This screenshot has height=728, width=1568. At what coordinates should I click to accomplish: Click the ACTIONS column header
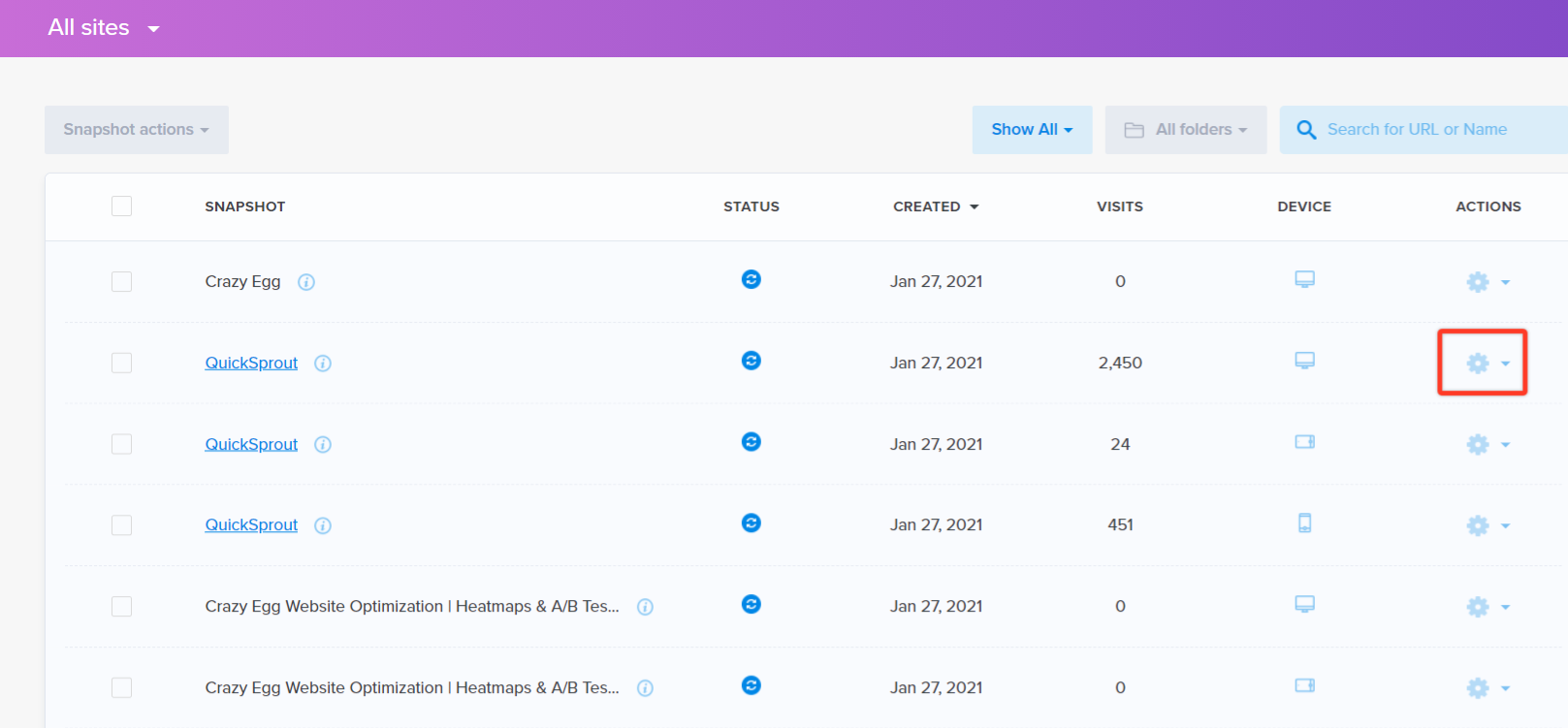[x=1488, y=206]
